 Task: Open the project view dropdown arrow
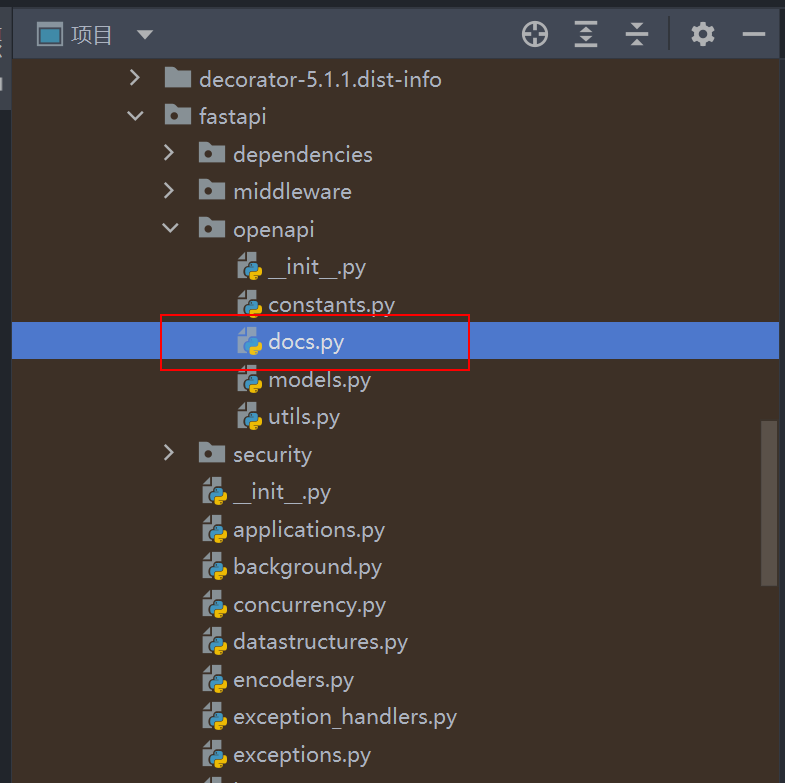click(145, 35)
